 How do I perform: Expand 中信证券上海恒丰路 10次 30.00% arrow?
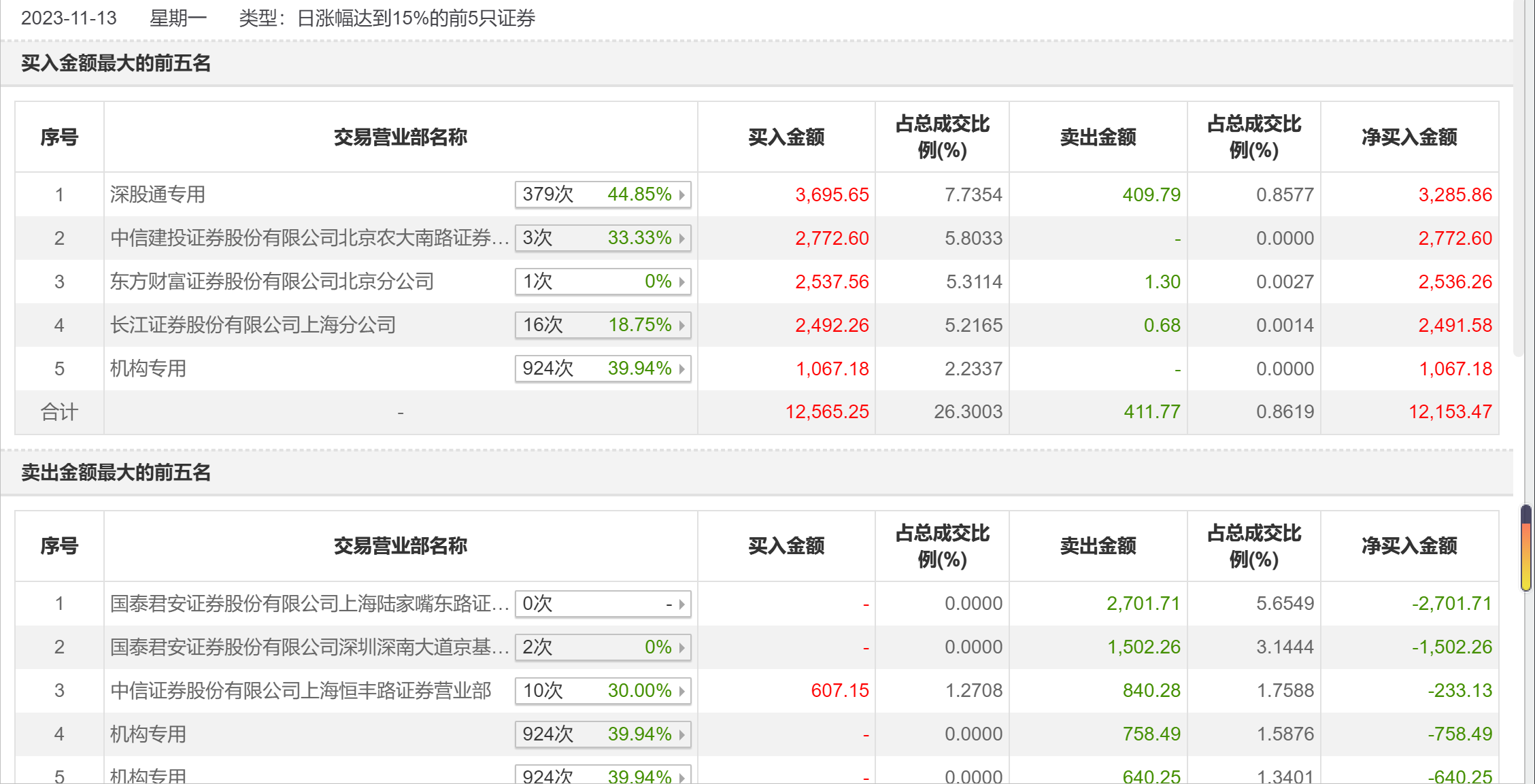click(681, 691)
